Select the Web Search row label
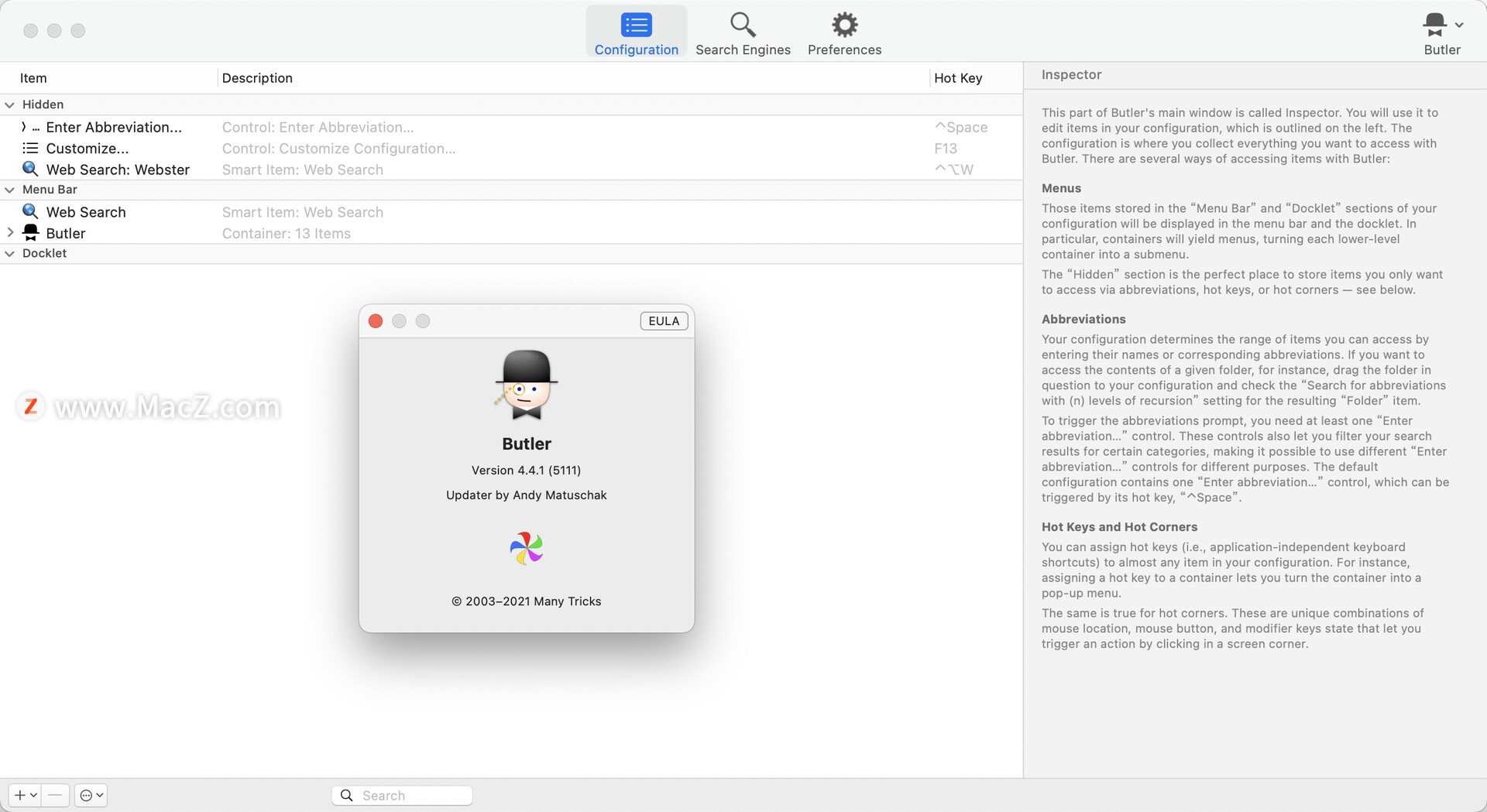Screen dimensions: 1487x812 86,212
